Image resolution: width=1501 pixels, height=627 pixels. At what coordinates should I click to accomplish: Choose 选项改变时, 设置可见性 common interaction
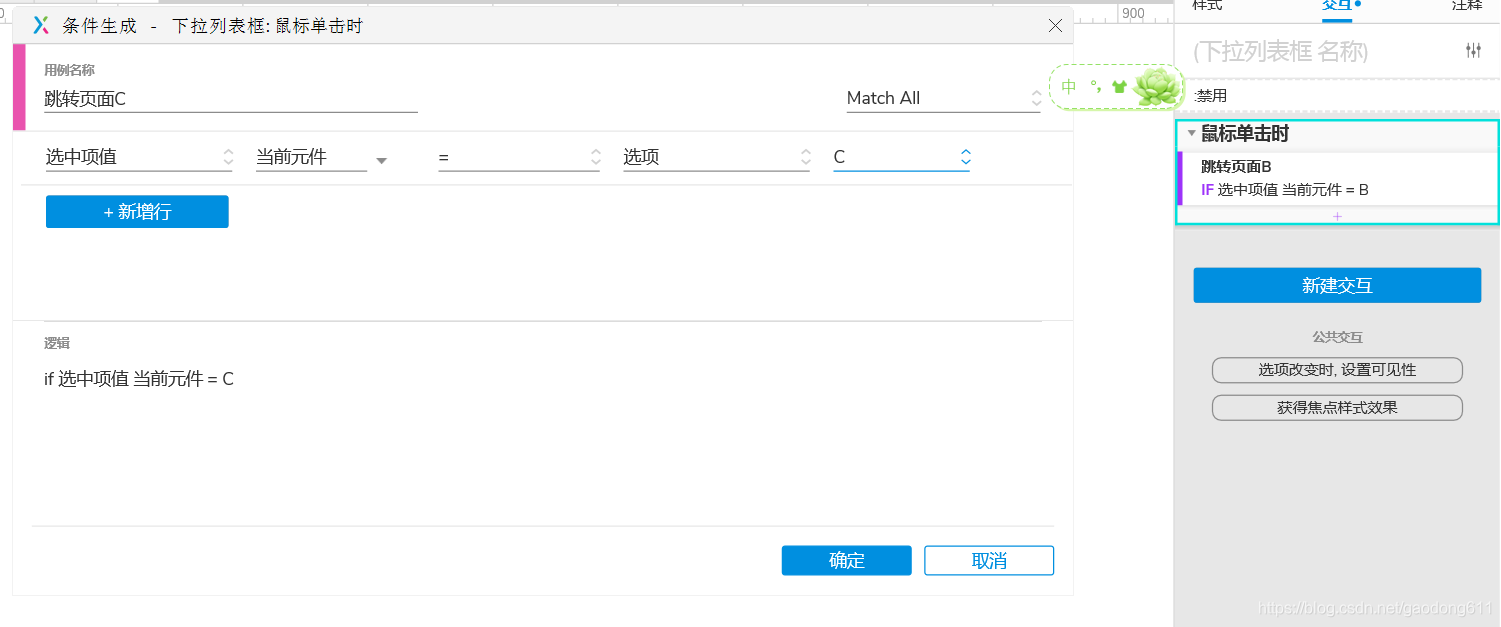[1337, 370]
